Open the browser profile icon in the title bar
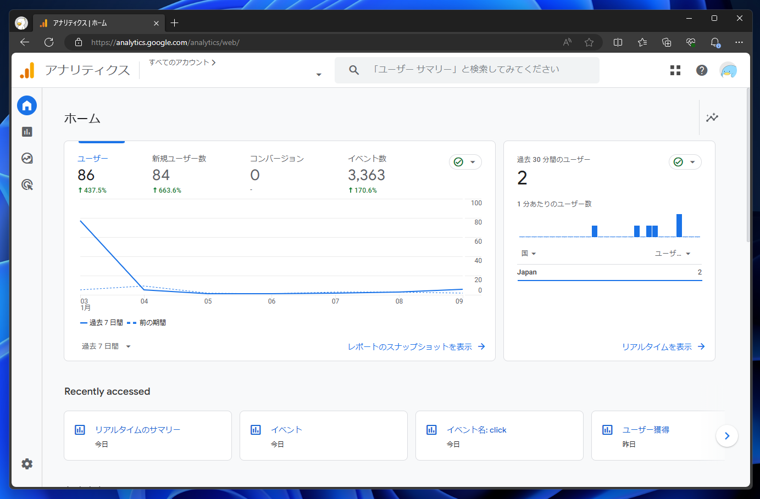Screen dimensions: 760x499 coord(21,23)
